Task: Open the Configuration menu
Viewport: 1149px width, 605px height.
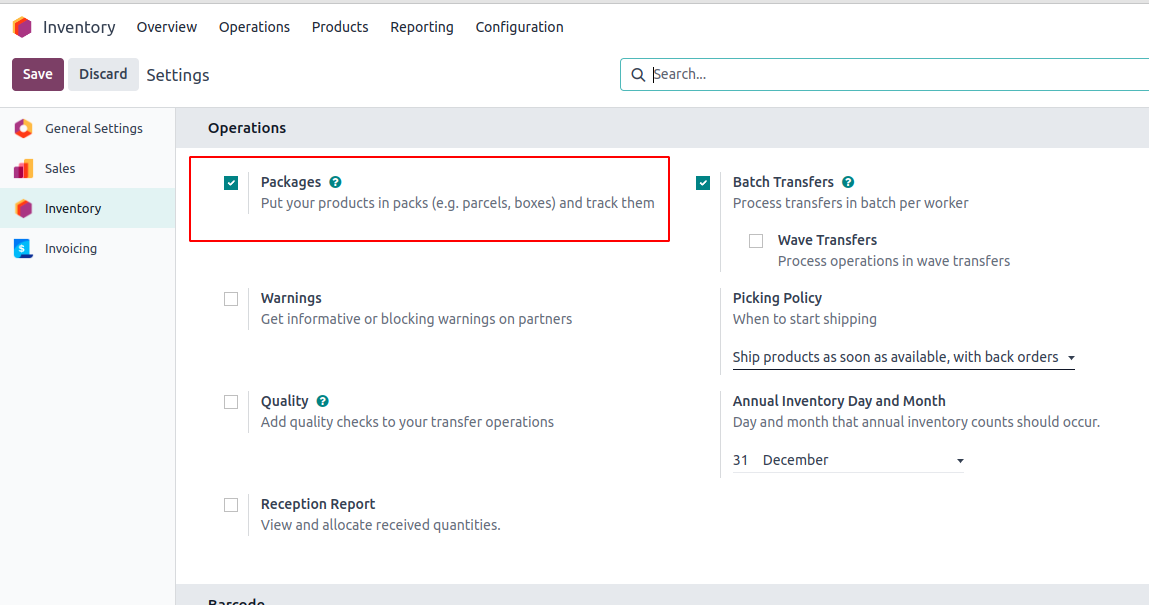Action: pyautogui.click(x=519, y=27)
